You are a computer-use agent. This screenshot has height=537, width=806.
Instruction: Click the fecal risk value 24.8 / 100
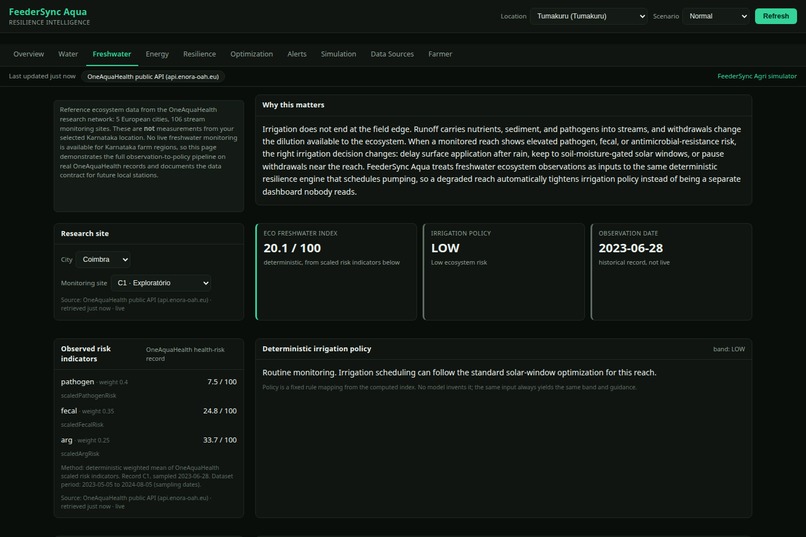[219, 411]
